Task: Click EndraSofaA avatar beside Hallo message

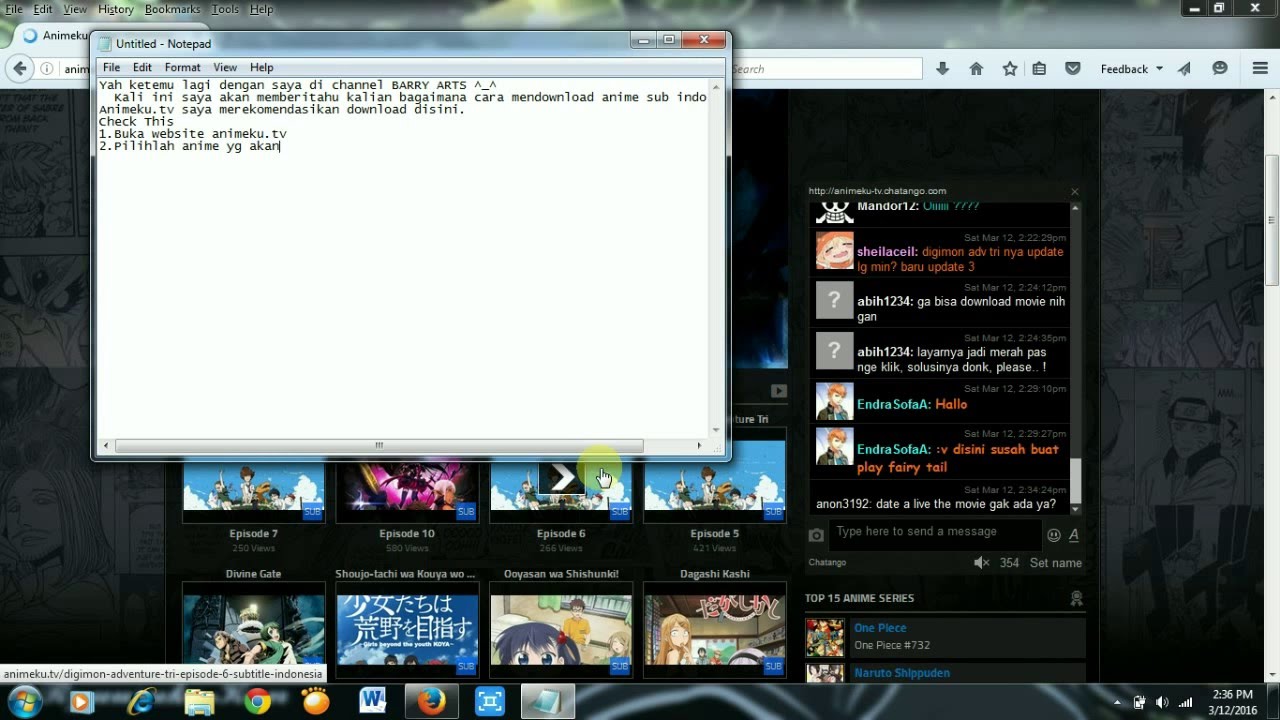Action: (x=835, y=402)
